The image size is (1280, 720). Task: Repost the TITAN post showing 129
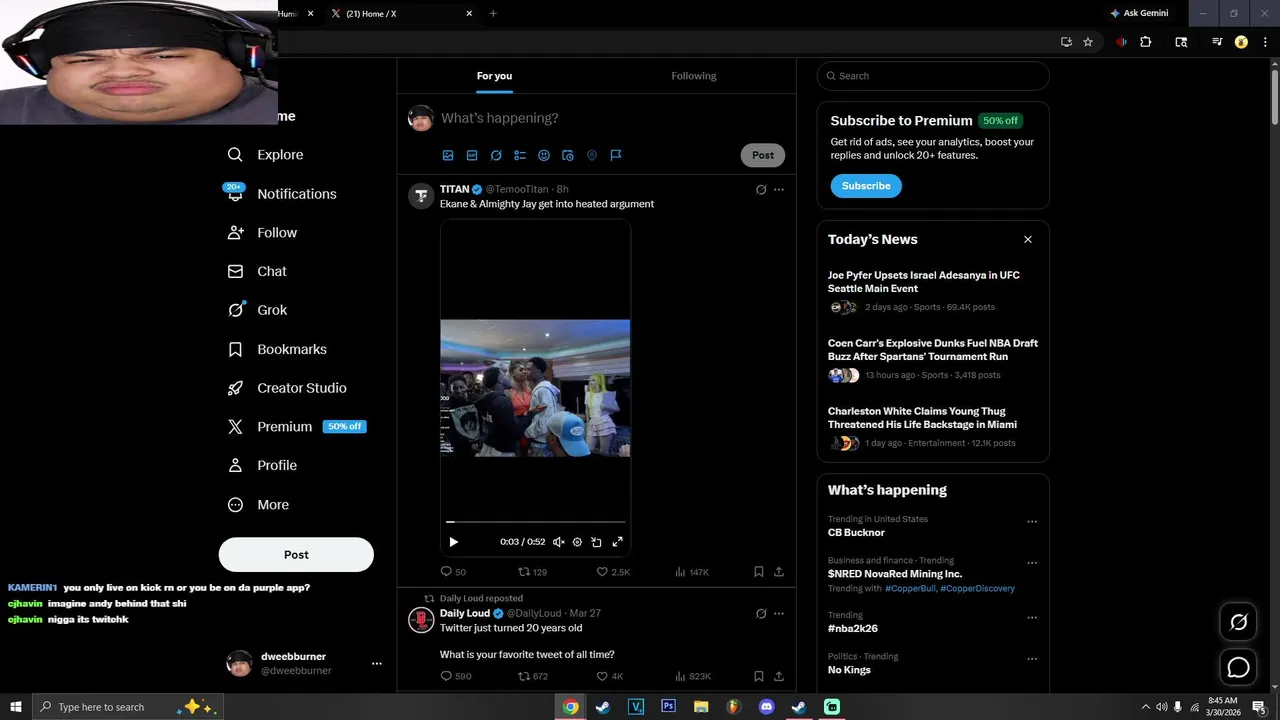pos(532,572)
